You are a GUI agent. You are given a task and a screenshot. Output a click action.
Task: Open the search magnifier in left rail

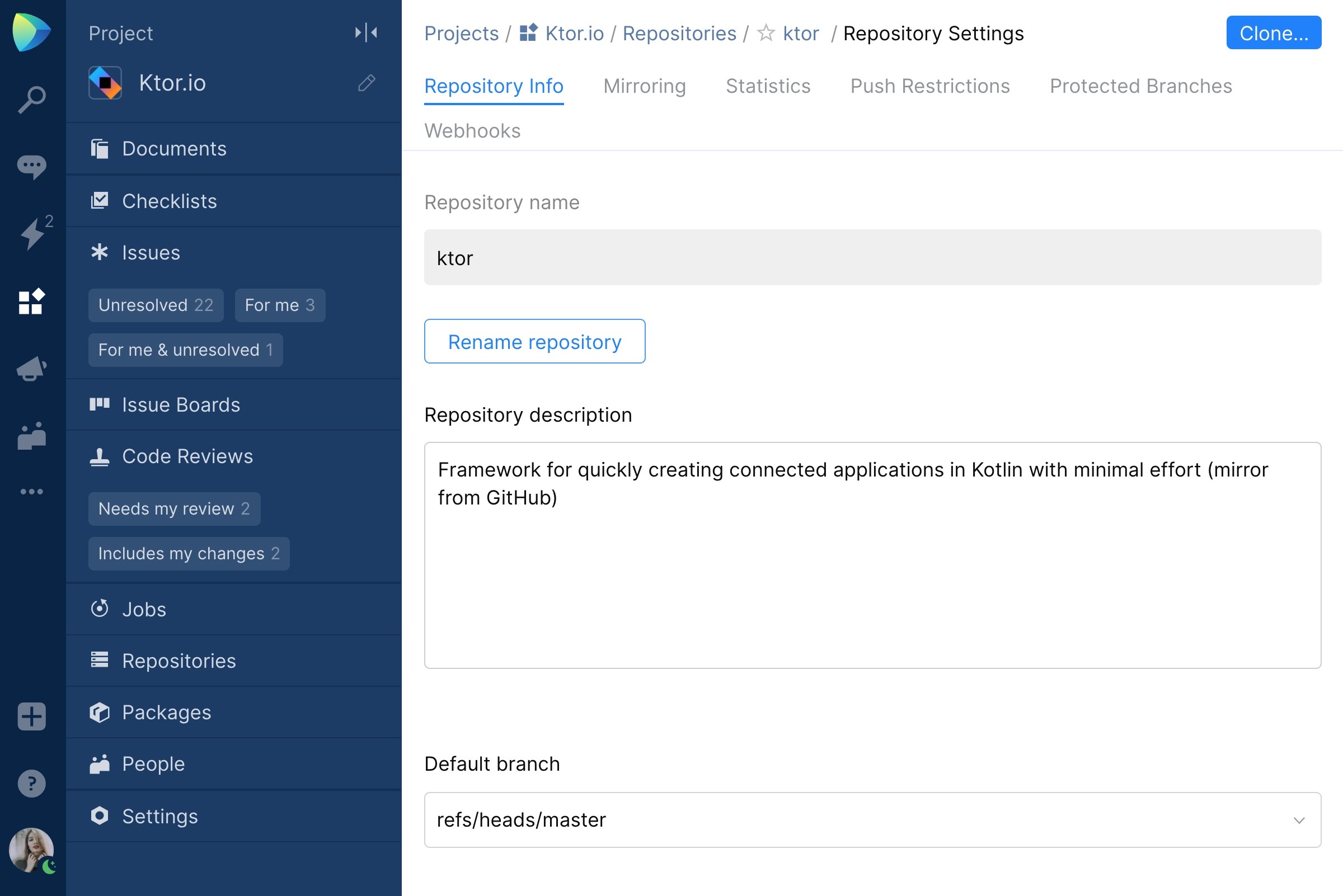coord(31,97)
